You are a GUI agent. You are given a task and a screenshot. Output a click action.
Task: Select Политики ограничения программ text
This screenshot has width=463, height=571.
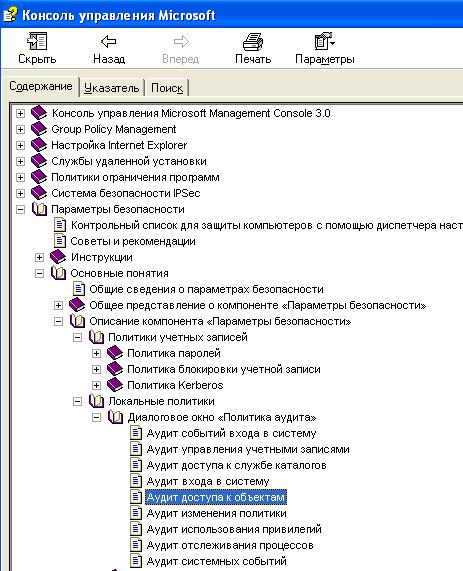(x=135, y=177)
